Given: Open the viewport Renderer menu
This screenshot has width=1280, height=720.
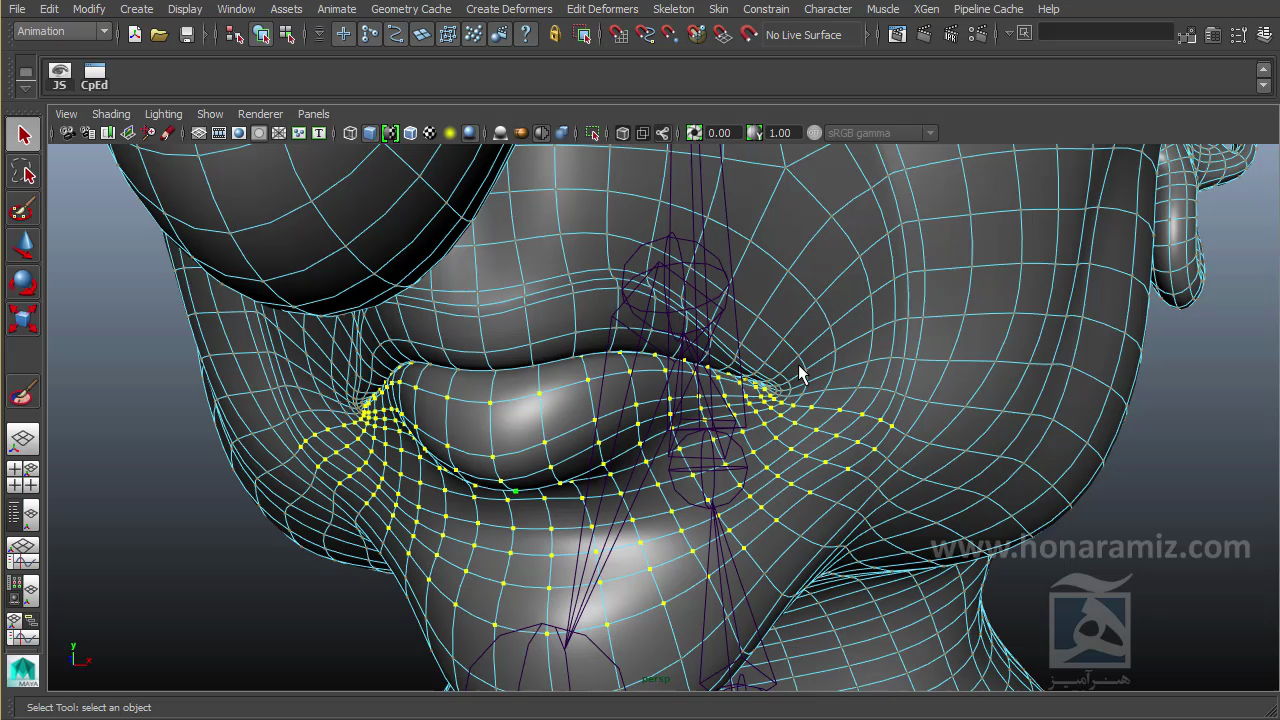Looking at the screenshot, I should point(260,114).
